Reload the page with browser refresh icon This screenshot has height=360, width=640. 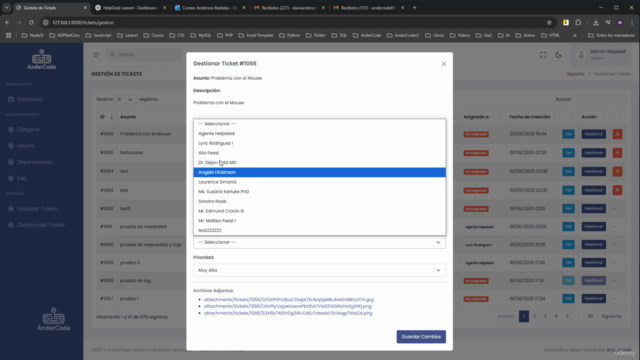point(31,22)
